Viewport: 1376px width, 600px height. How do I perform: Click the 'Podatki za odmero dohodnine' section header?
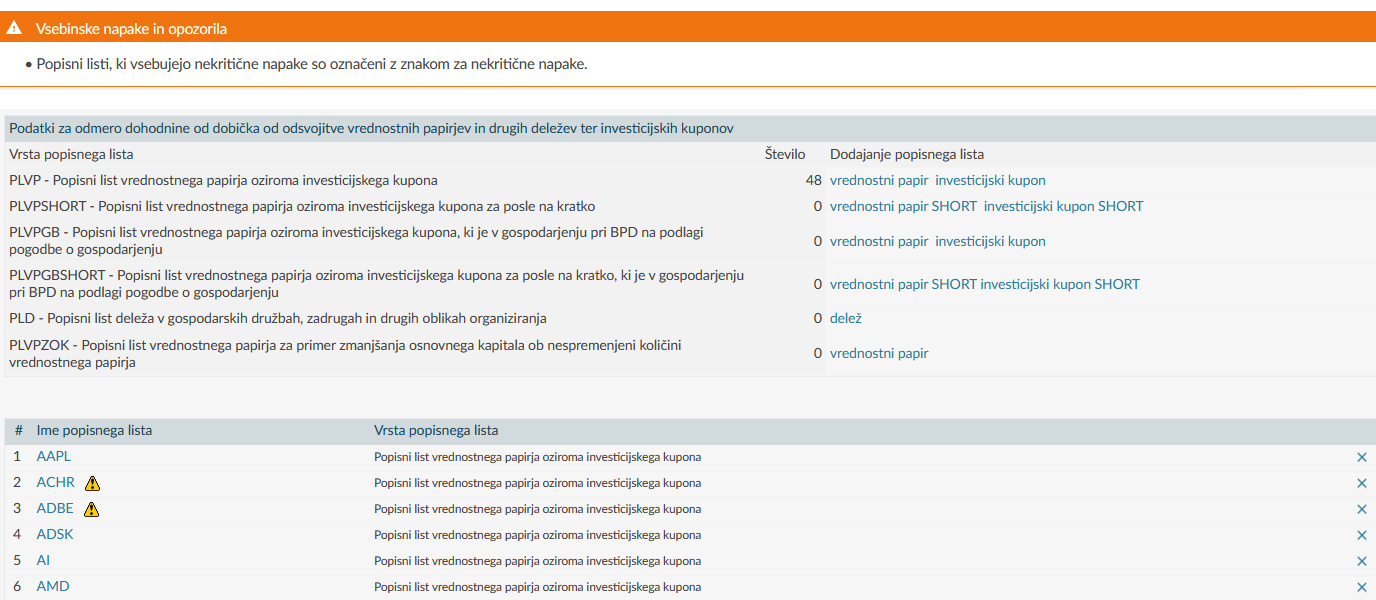(372, 128)
